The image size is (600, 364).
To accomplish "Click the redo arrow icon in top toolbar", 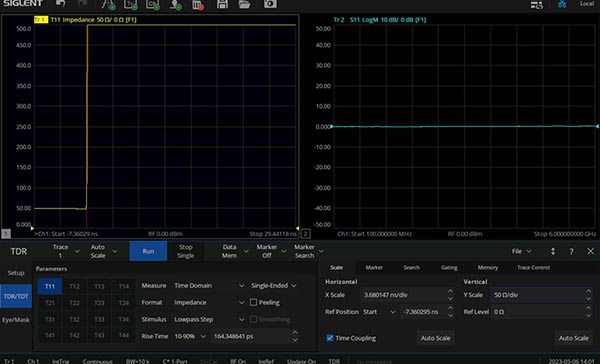I will tap(83, 3).
